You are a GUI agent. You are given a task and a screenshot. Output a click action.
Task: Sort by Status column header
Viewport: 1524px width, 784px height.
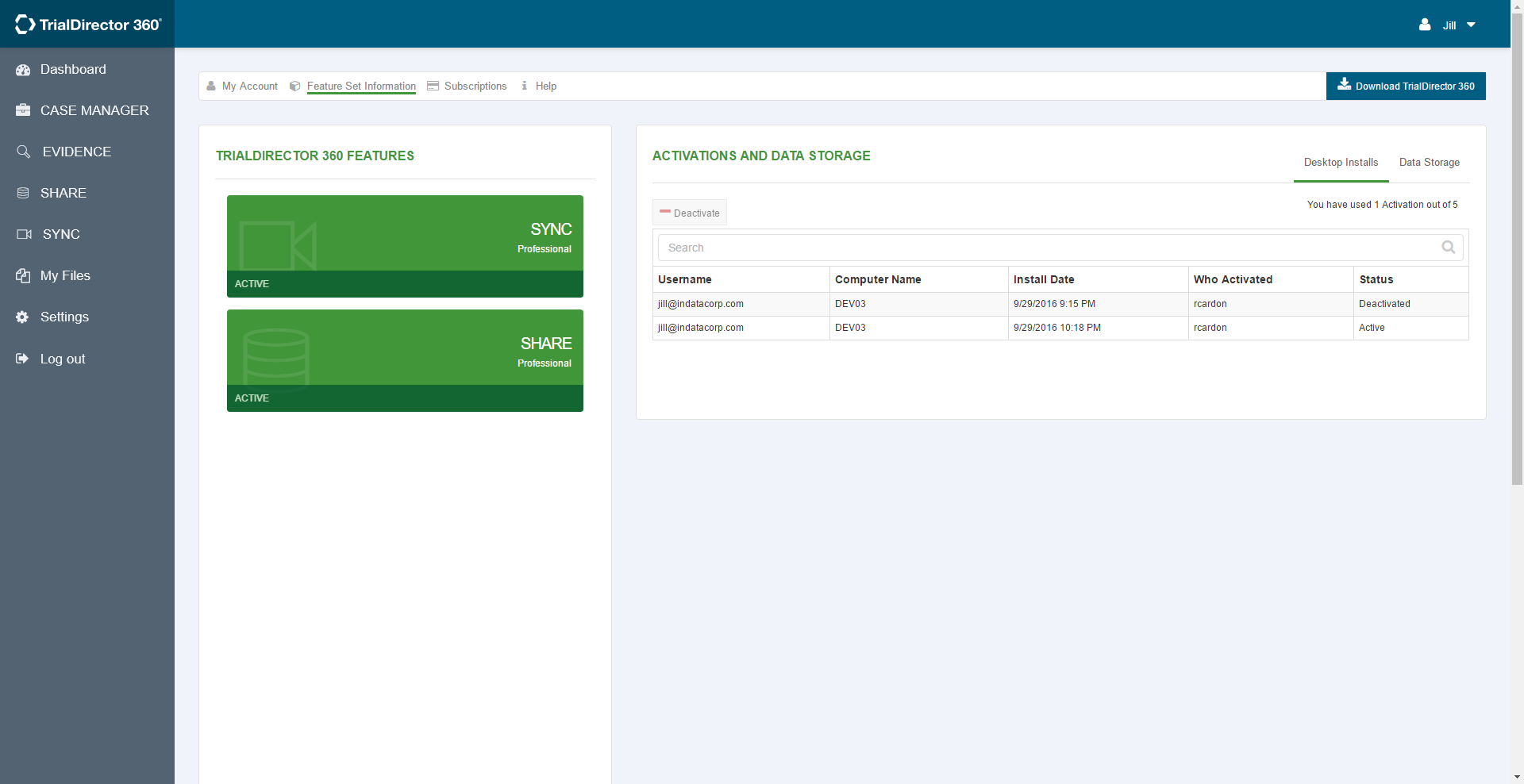(x=1410, y=279)
